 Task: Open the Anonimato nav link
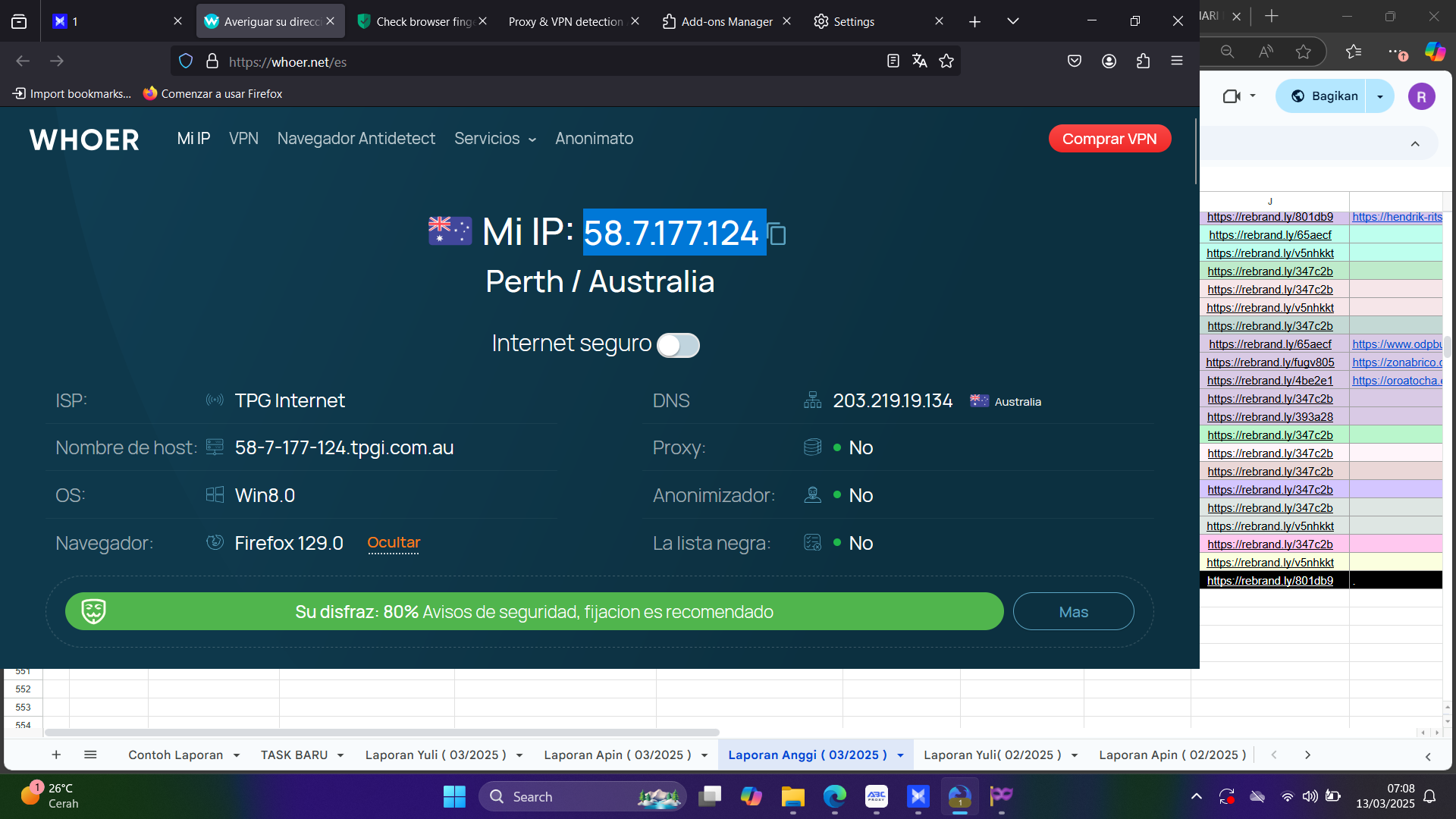point(594,139)
